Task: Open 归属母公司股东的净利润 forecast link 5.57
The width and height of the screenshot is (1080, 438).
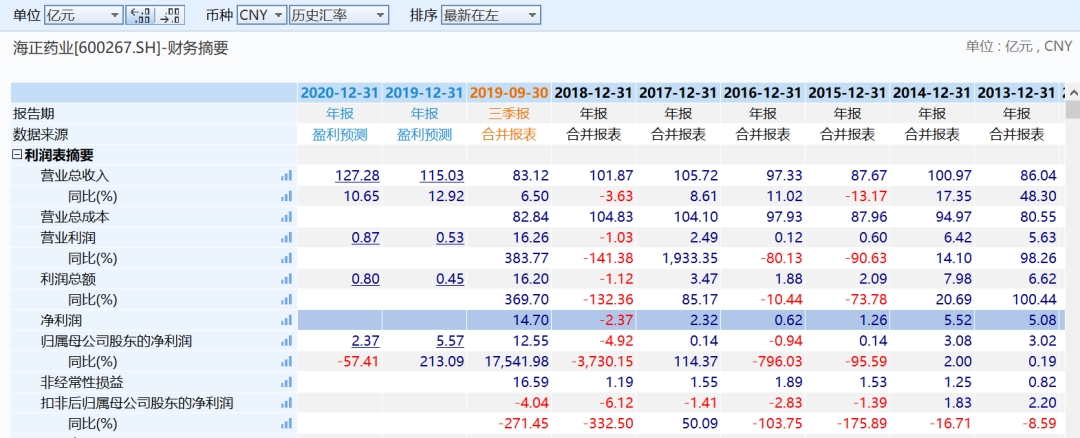Action: point(450,341)
